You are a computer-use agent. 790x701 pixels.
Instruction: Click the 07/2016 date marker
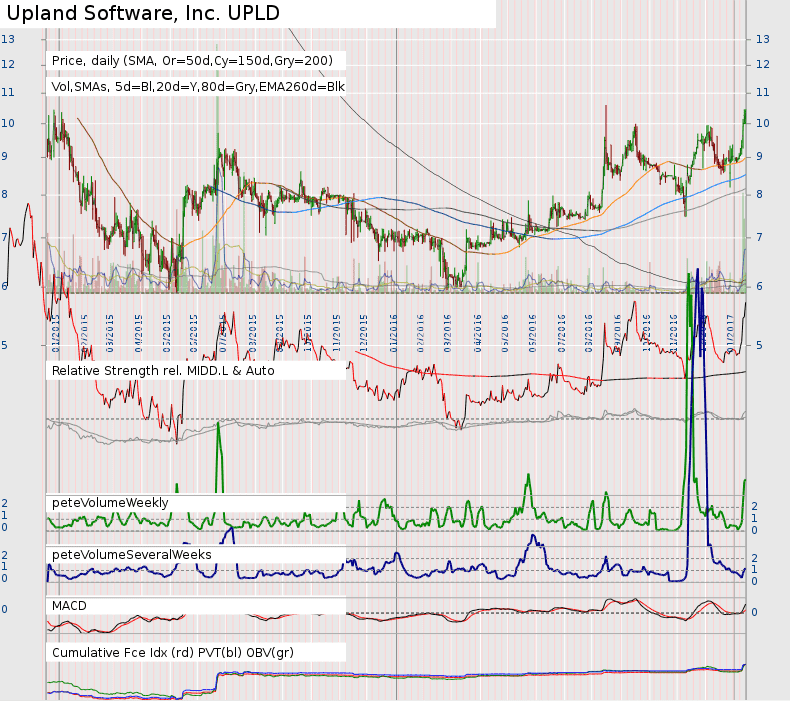(x=561, y=333)
